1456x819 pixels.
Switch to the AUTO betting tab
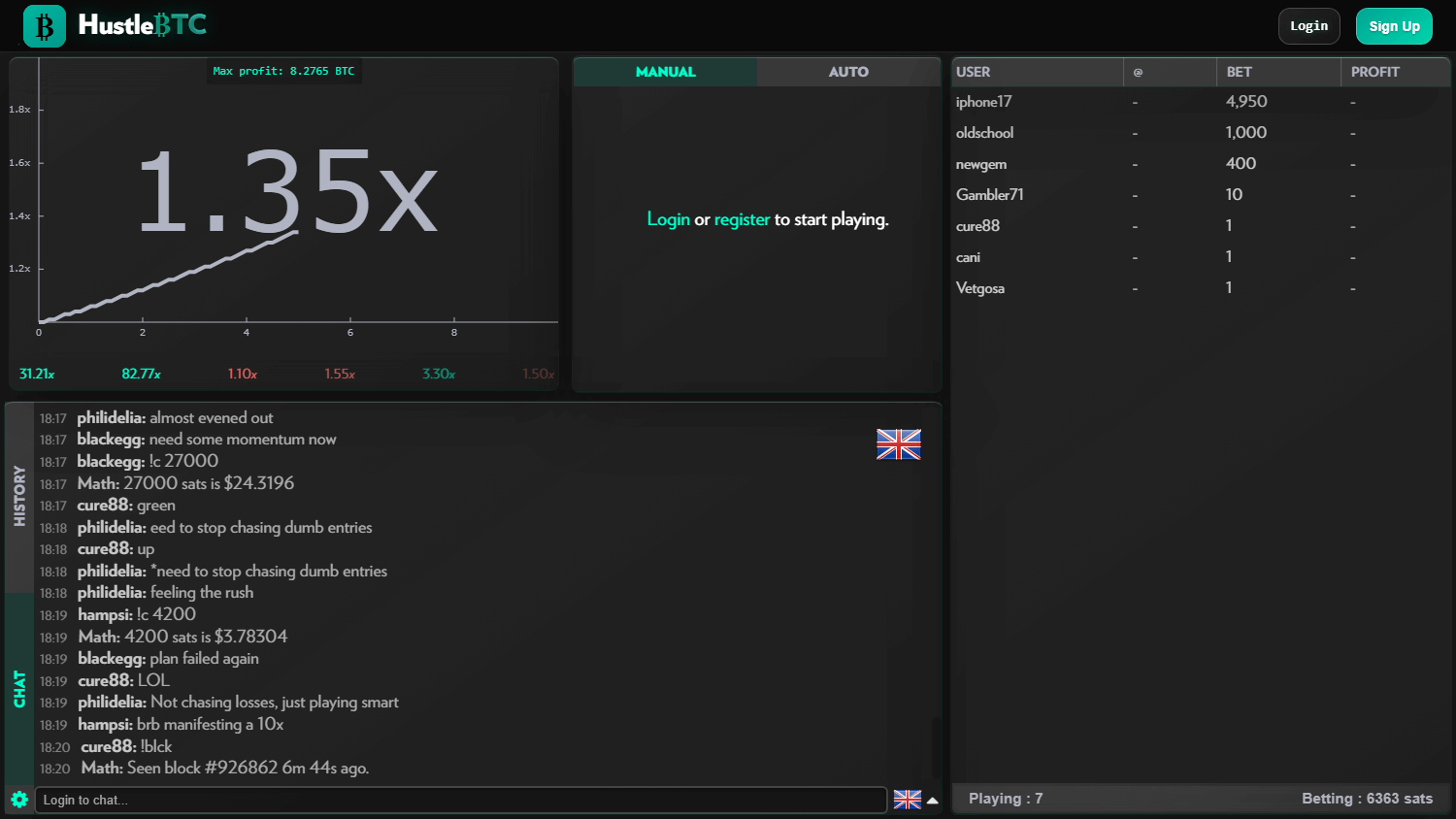(848, 72)
